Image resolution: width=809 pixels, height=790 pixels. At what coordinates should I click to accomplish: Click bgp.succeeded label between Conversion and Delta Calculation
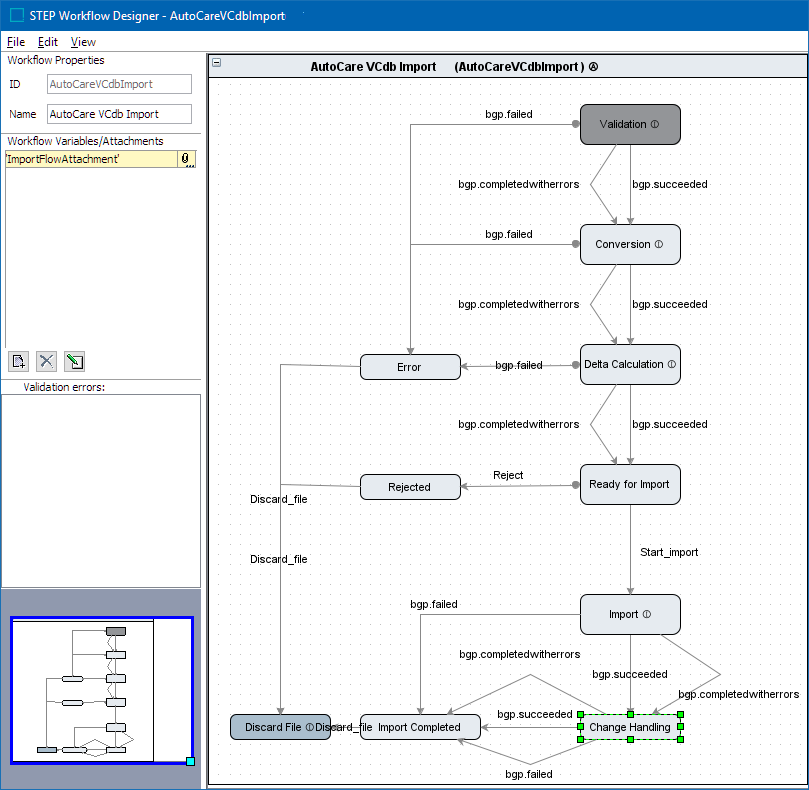670,304
